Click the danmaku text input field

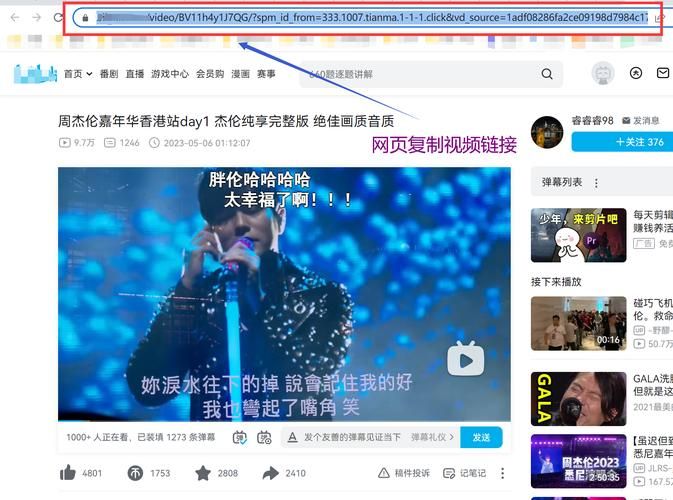[x=352, y=437]
